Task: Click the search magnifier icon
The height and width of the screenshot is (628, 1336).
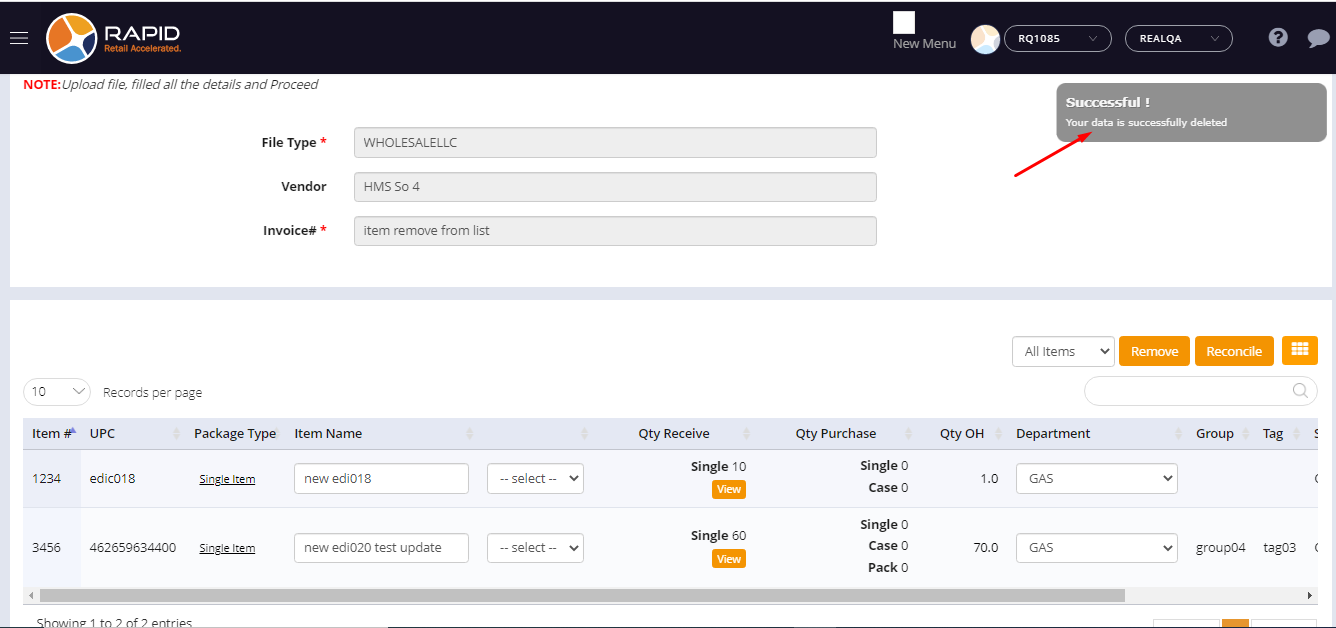Action: pos(1300,391)
